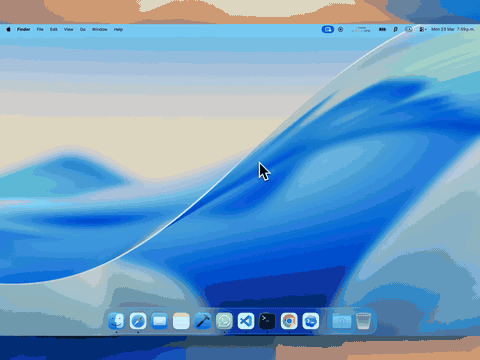The width and height of the screenshot is (480, 360).
Task: Open the Mail app in the Dock
Action: pos(159,321)
